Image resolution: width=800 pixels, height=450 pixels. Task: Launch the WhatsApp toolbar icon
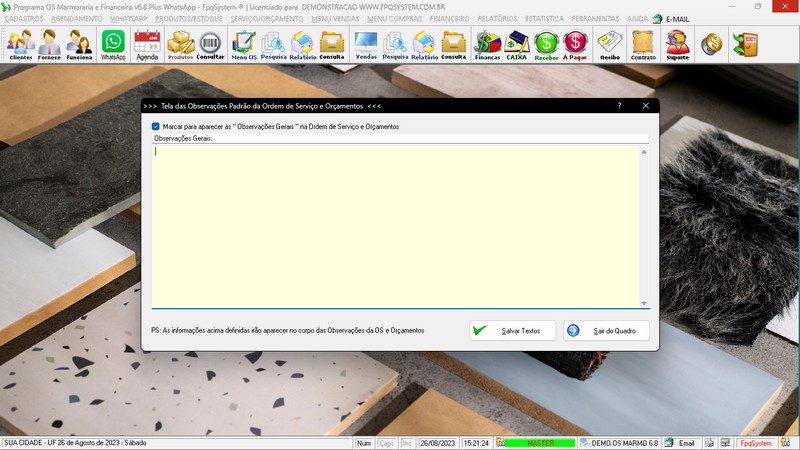(x=113, y=44)
